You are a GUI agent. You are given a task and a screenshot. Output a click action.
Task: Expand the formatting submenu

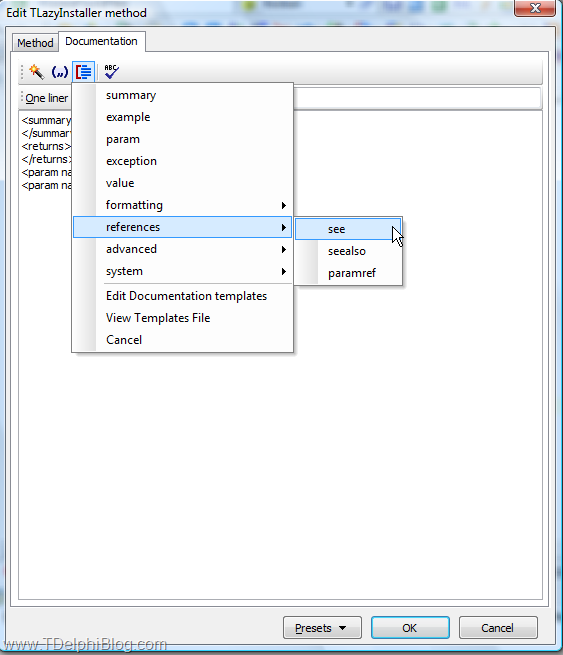point(182,205)
